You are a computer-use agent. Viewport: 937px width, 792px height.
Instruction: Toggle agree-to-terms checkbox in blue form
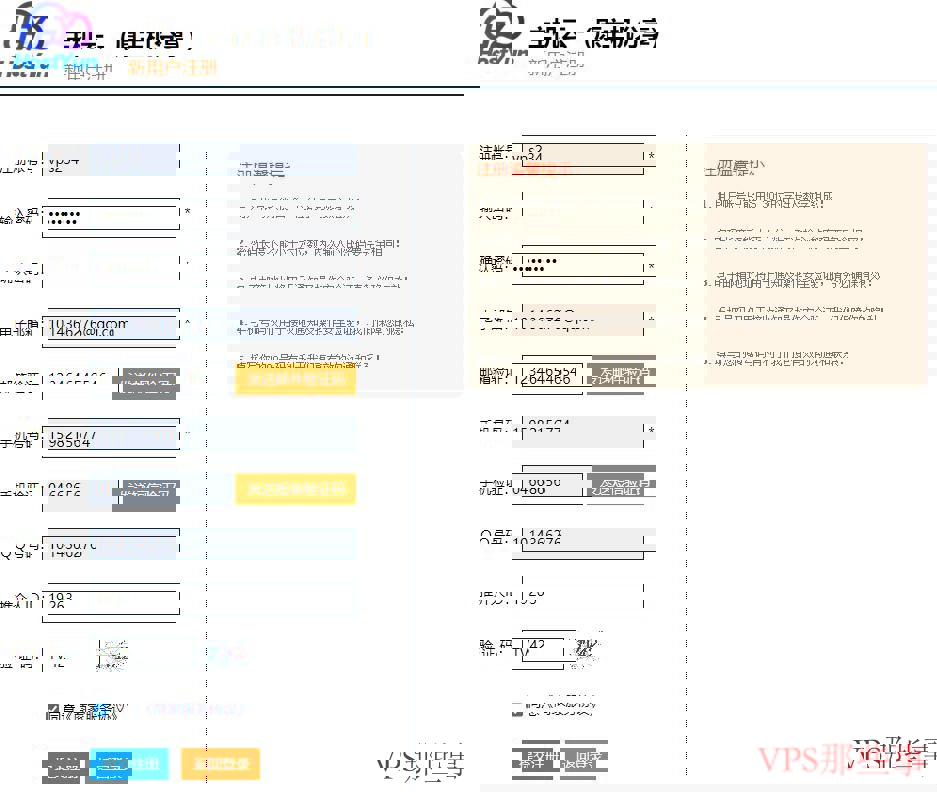(x=54, y=710)
